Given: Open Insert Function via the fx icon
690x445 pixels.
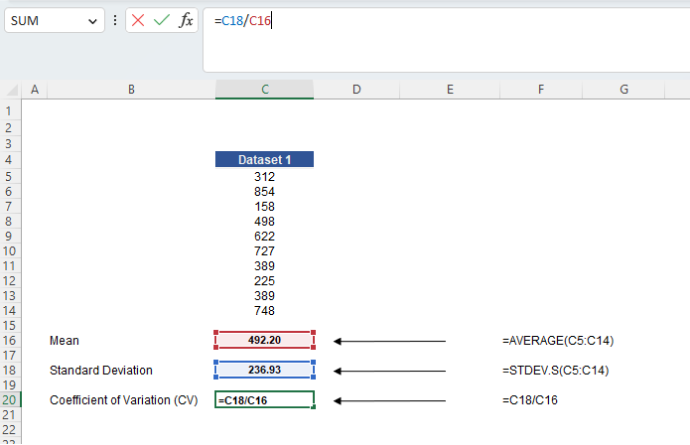Looking at the screenshot, I should click(186, 21).
